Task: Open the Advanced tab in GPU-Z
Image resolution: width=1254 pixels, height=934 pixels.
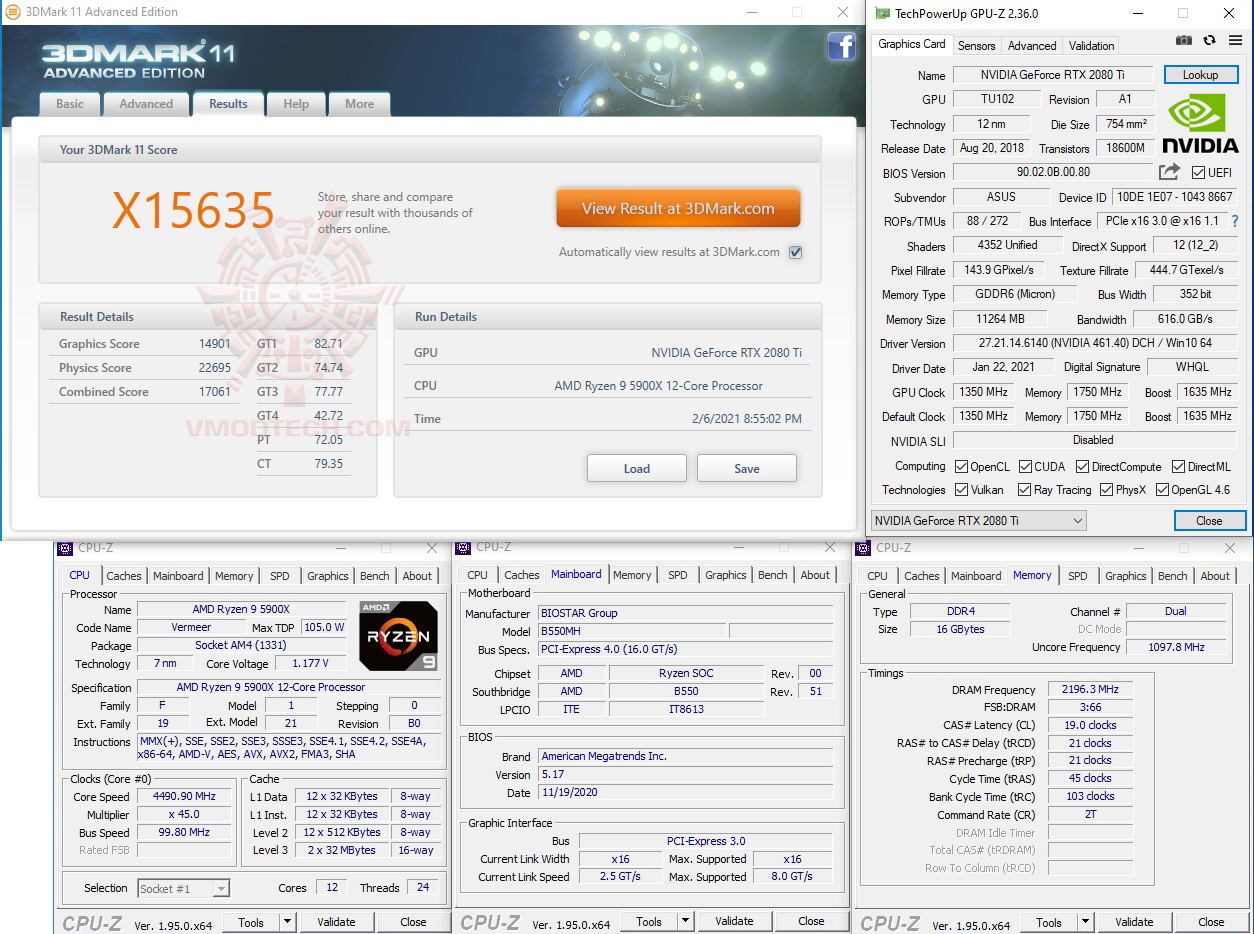Action: point(1032,46)
